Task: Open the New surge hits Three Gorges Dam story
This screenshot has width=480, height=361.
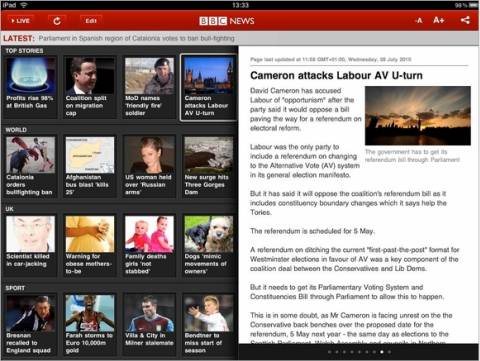Action: click(209, 166)
